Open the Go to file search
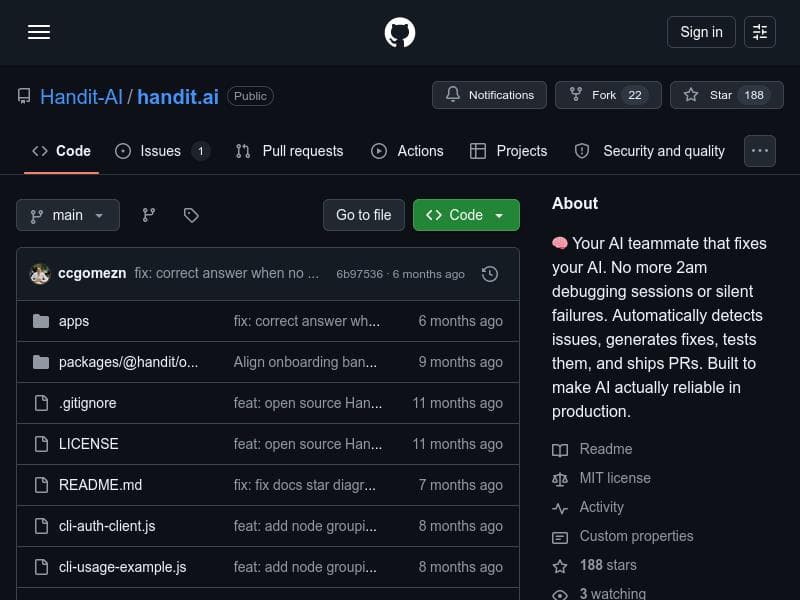This screenshot has height=600, width=800. coord(363,215)
